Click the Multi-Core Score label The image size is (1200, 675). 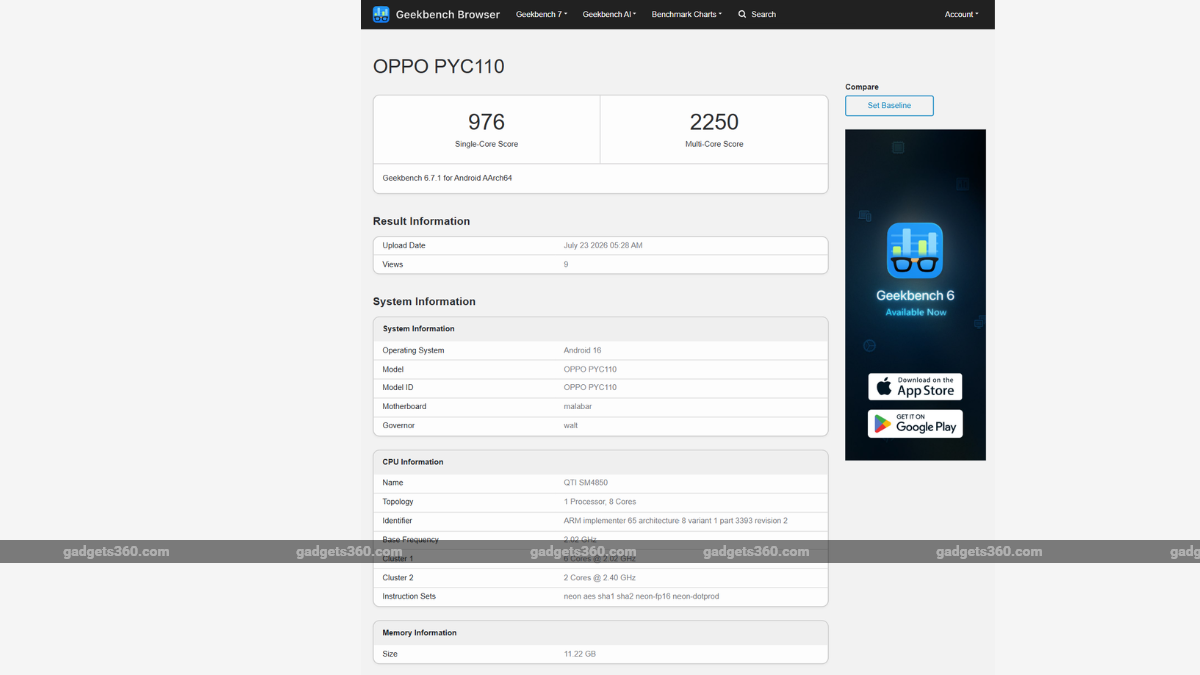(x=714, y=144)
